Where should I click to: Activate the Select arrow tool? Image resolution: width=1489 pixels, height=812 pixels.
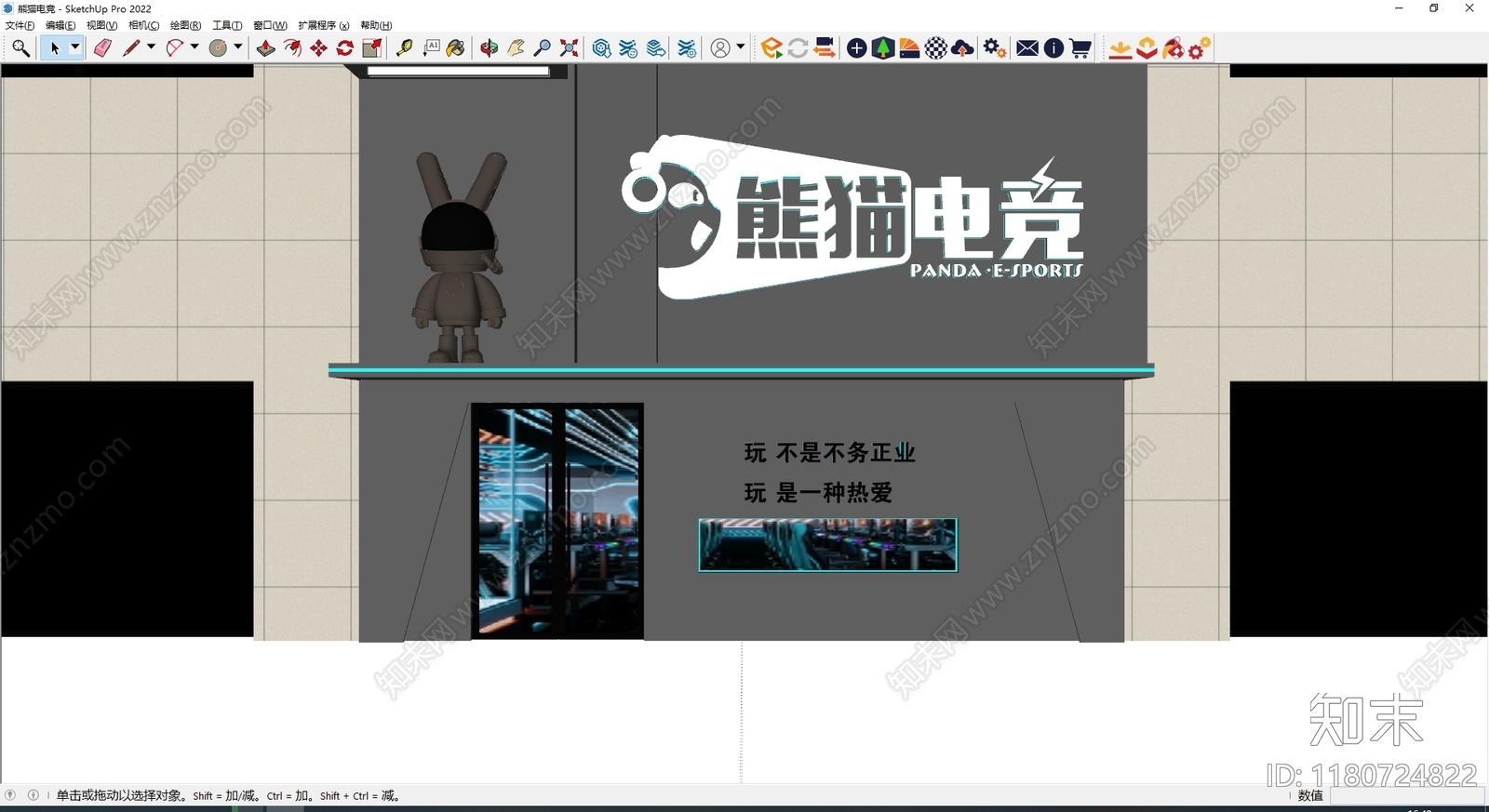55,47
